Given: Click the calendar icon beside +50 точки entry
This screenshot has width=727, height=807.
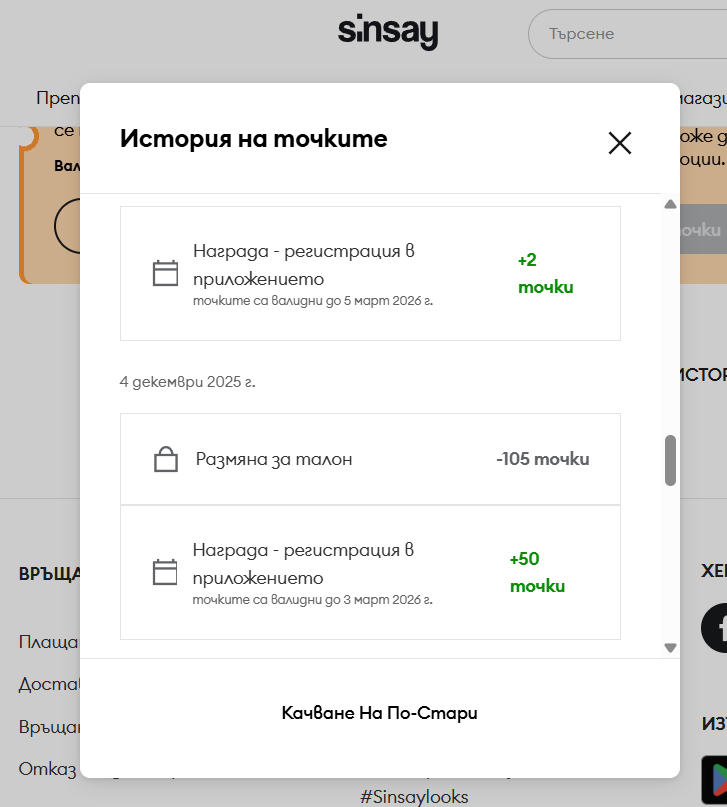Looking at the screenshot, I should point(165,572).
